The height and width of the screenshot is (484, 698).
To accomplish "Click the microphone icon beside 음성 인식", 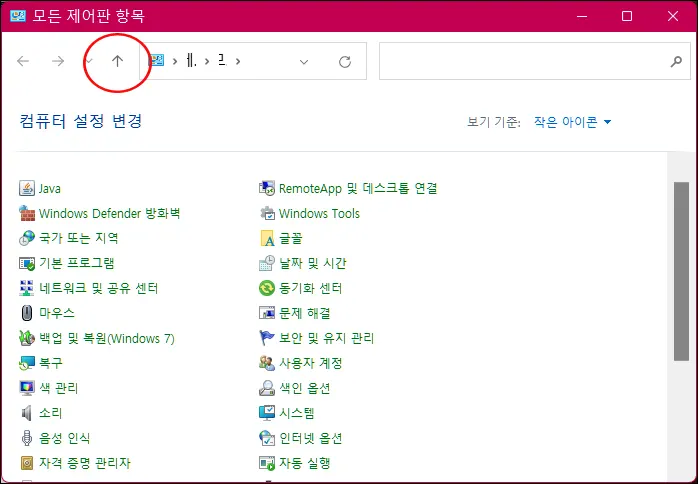I will click(27, 438).
